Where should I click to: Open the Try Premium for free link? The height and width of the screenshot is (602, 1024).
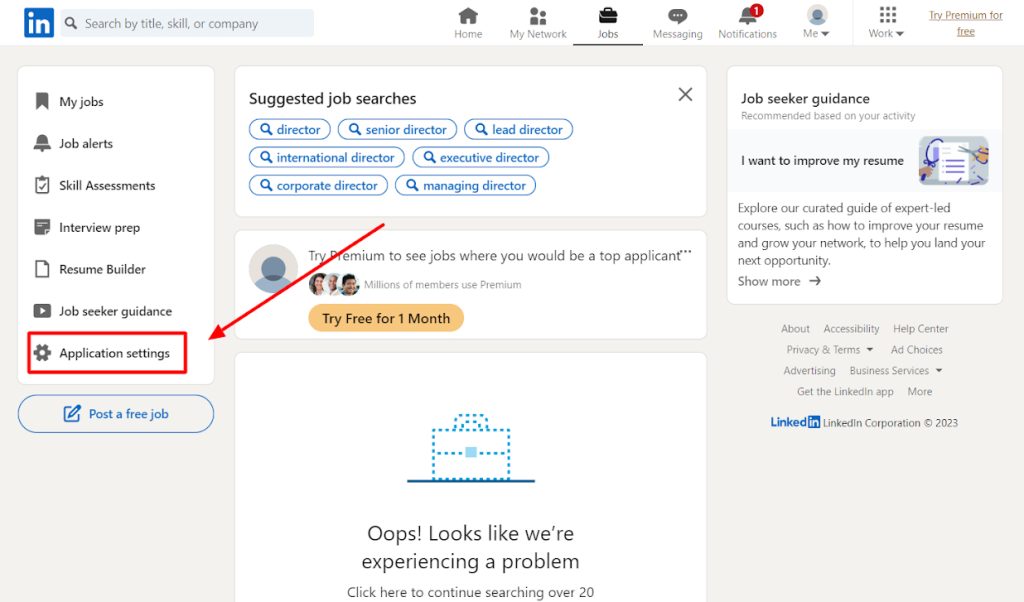[x=964, y=22]
